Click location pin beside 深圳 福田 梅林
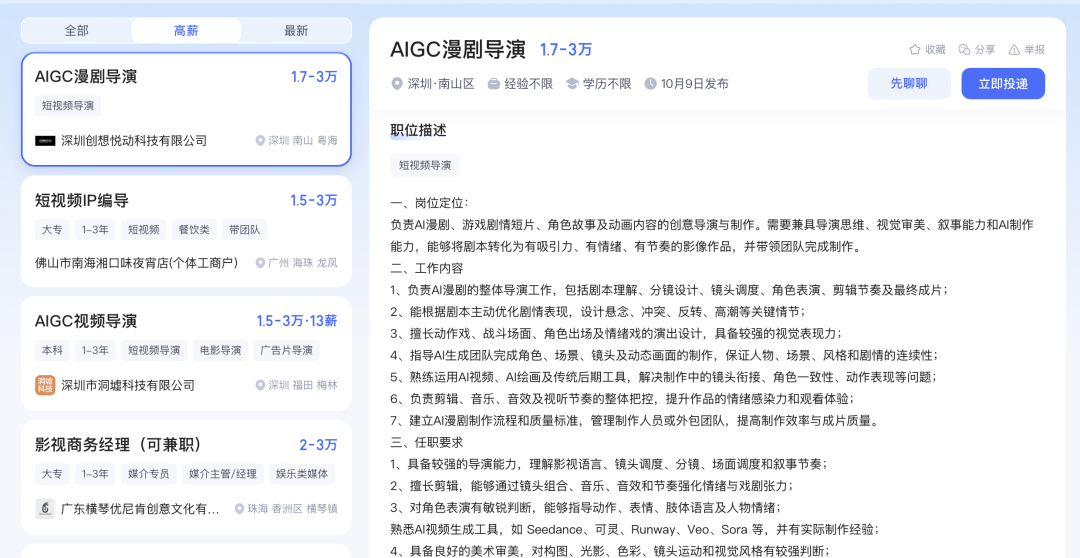 pyautogui.click(x=260, y=385)
